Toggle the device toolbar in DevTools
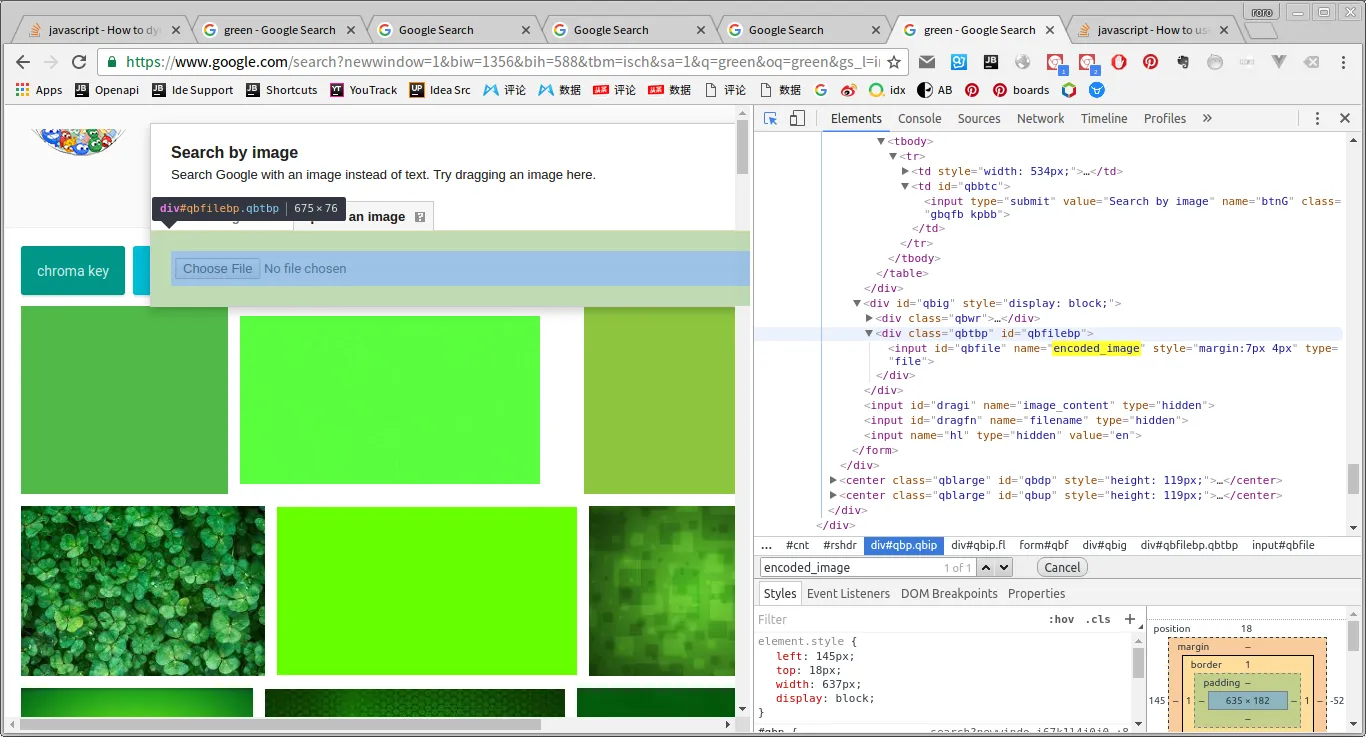Image resolution: width=1366 pixels, height=737 pixels. pos(797,118)
